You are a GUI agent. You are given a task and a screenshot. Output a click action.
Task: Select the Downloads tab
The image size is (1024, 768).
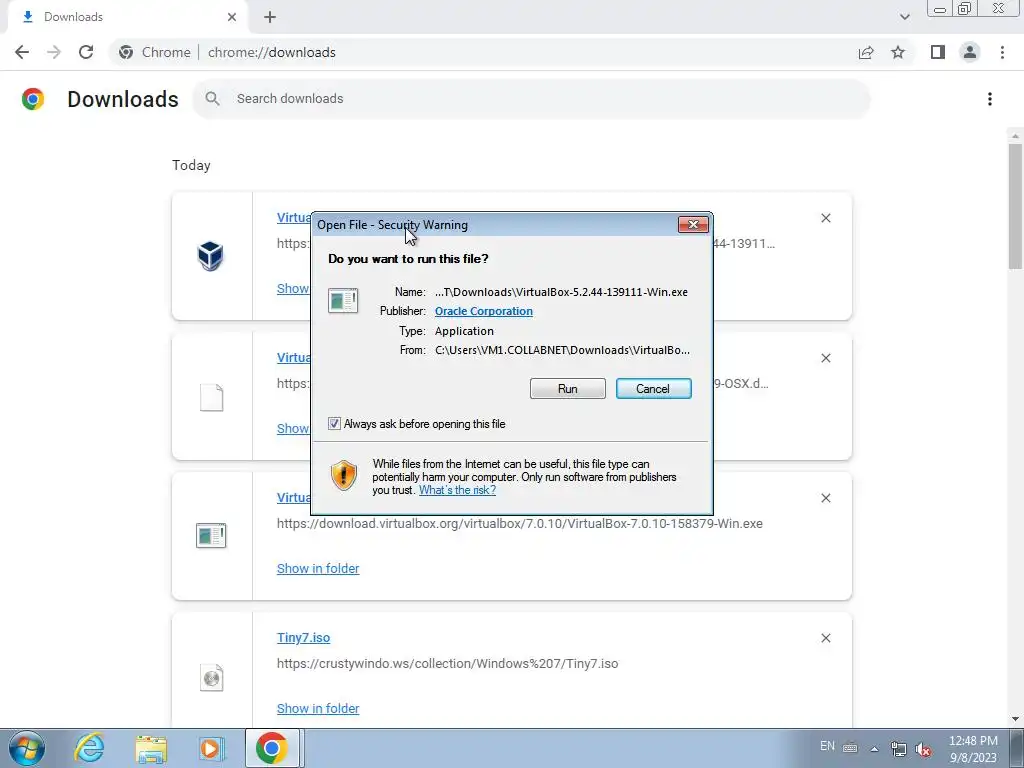127,17
